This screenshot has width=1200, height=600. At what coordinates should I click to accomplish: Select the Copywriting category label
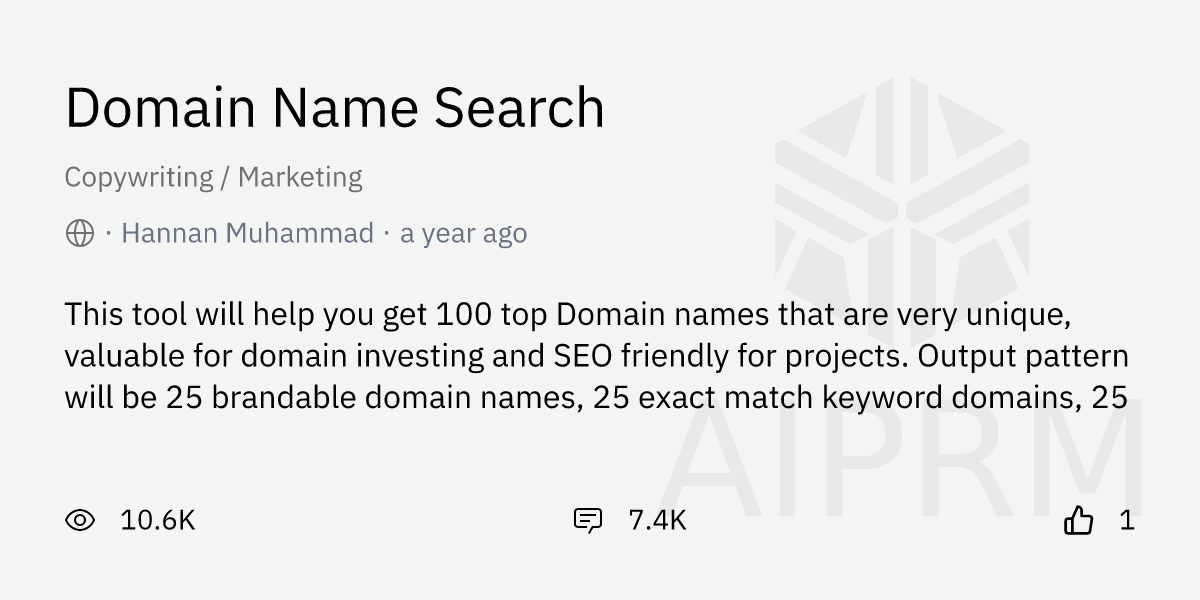click(138, 177)
